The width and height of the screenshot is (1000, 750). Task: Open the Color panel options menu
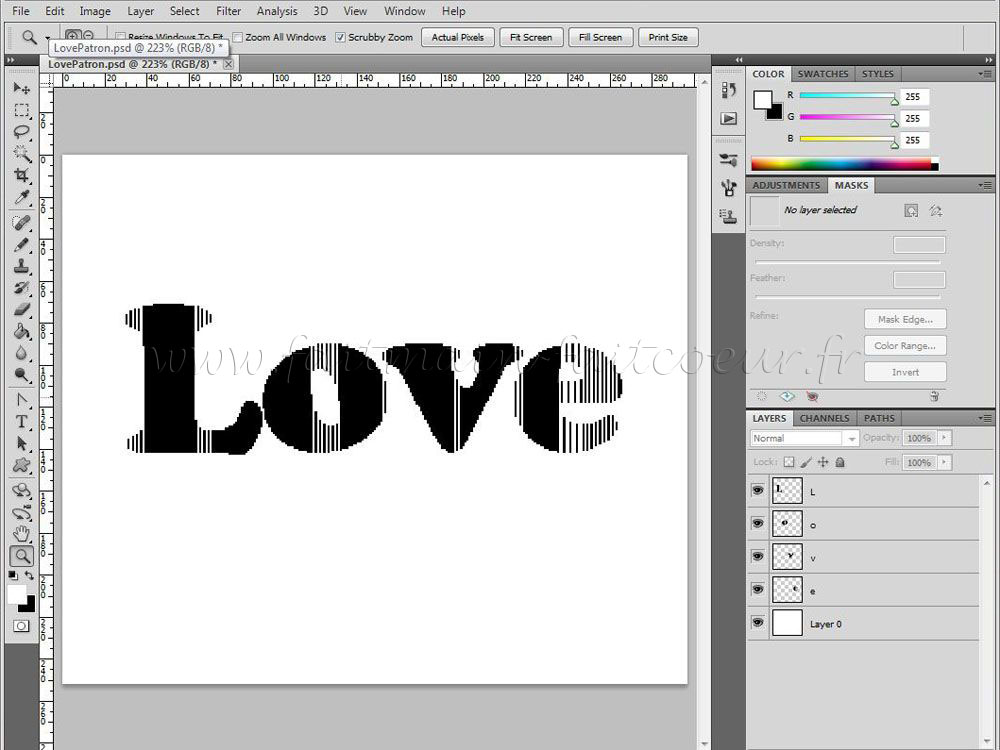[985, 74]
